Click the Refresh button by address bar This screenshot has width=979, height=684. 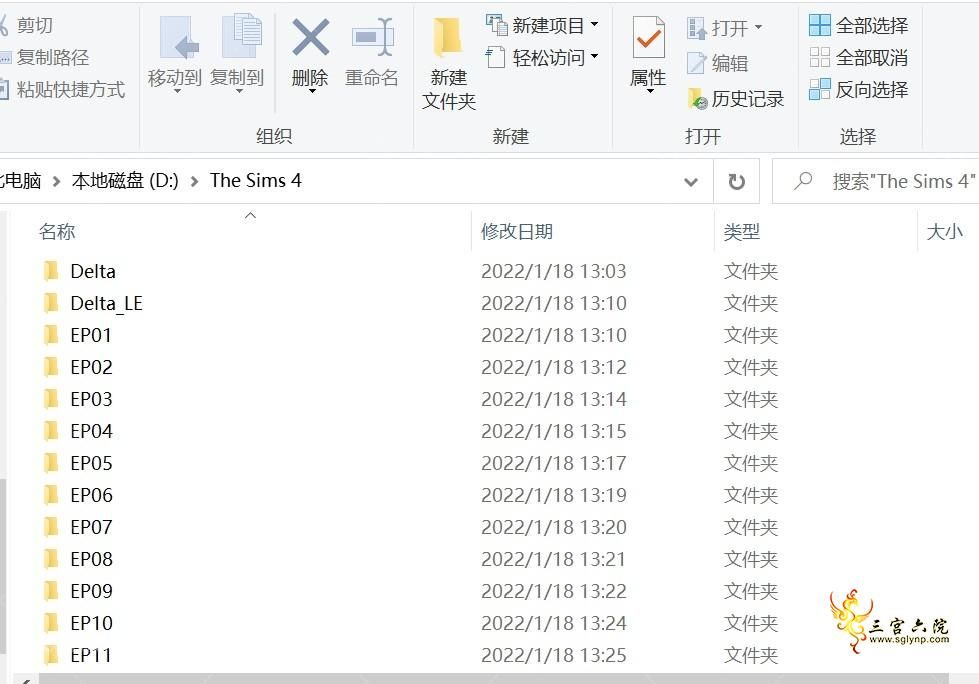737,182
